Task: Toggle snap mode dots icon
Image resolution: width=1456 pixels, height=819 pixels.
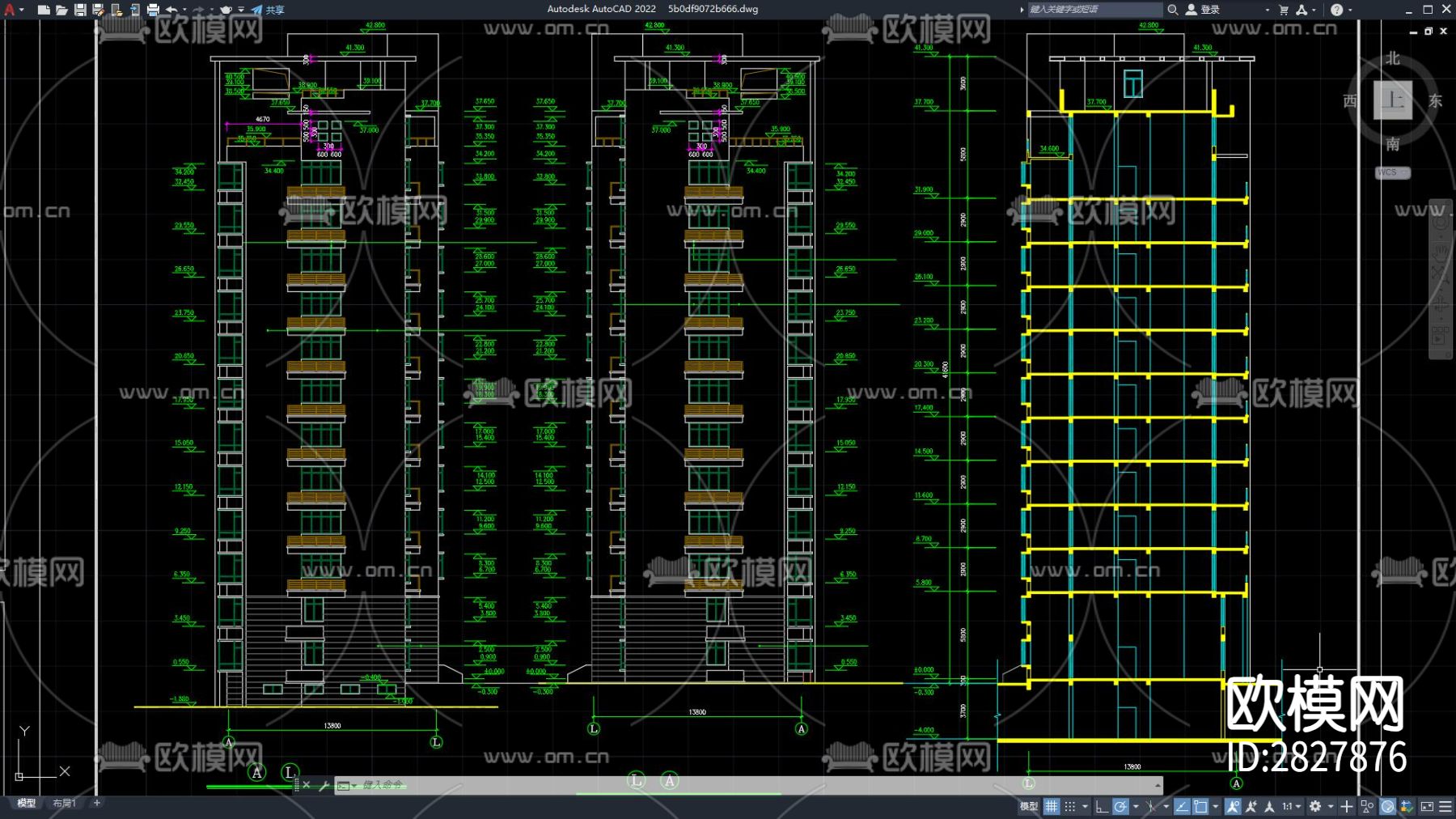Action: point(1070,806)
